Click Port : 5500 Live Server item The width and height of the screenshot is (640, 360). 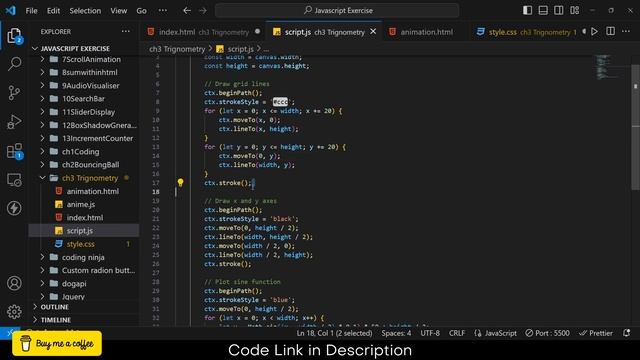click(547, 333)
